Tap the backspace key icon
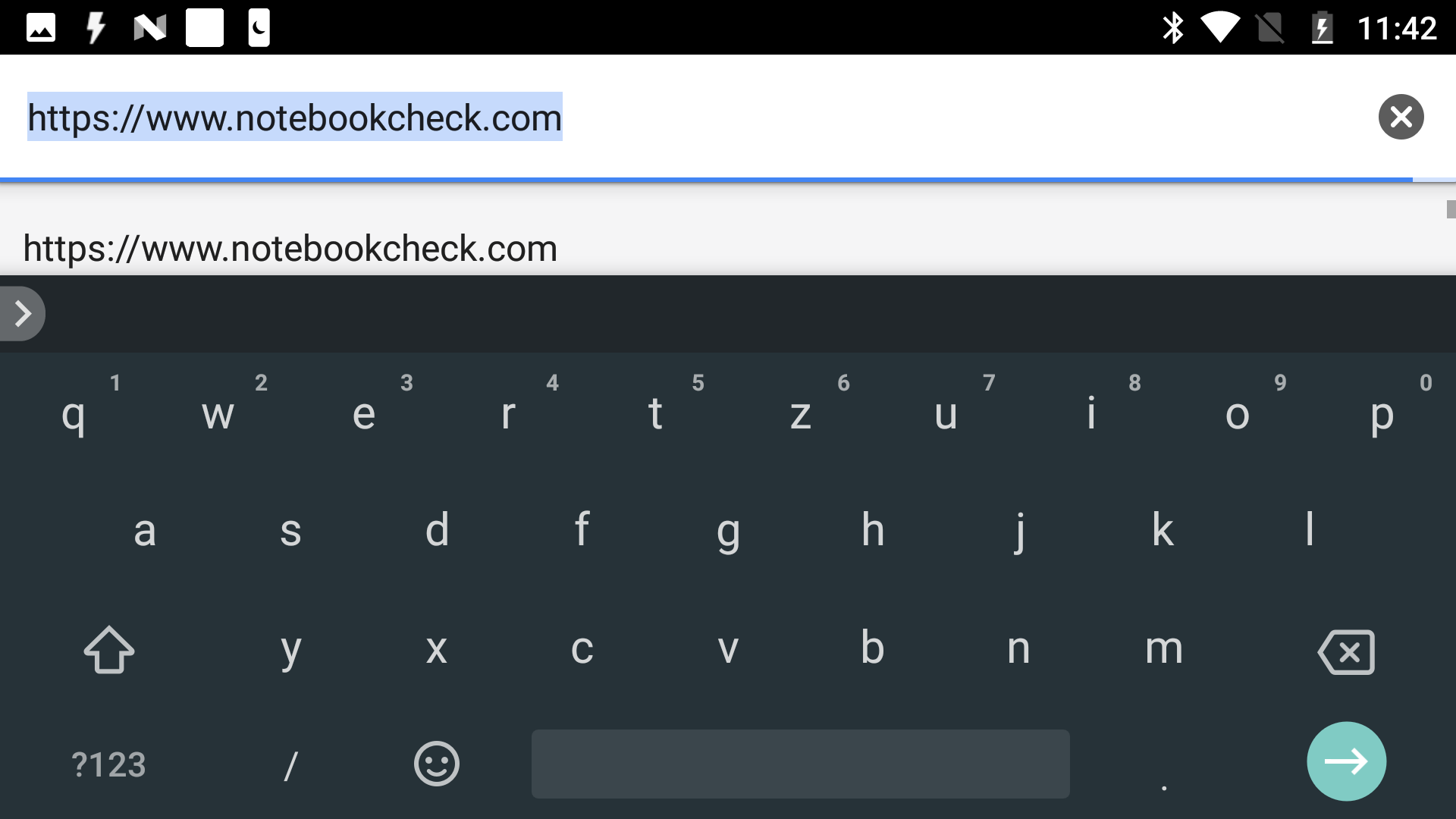Screen dimensions: 1456x819 coord(1346,651)
